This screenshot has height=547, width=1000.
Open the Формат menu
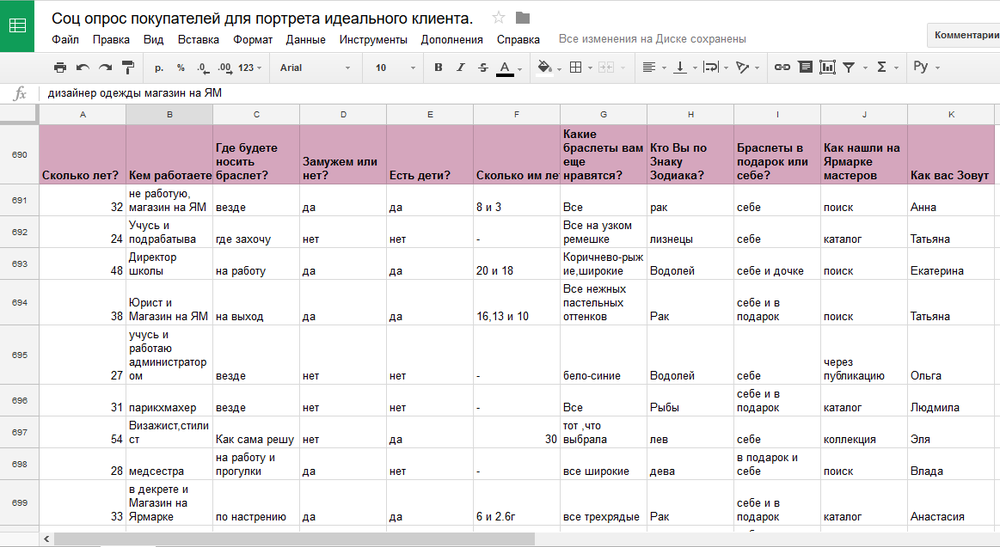pos(252,40)
